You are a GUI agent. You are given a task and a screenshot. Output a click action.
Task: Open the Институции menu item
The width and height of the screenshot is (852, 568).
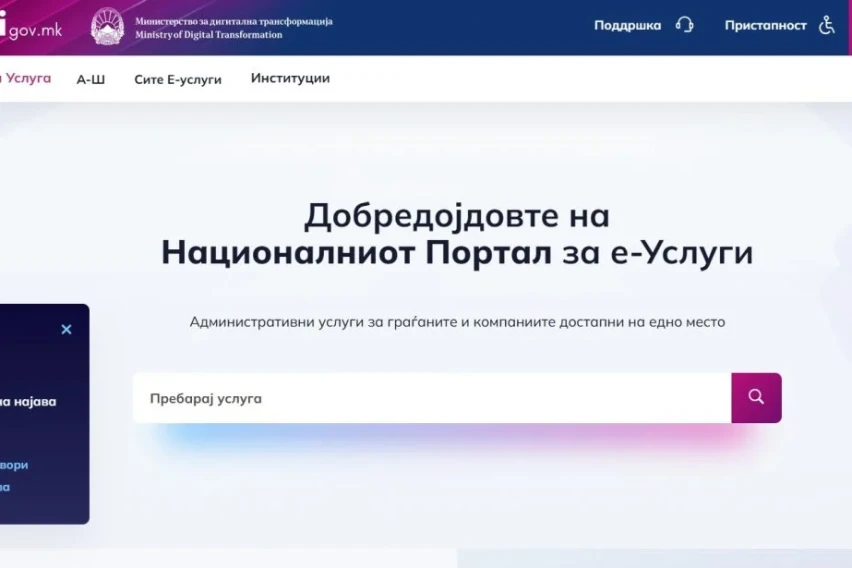point(290,78)
